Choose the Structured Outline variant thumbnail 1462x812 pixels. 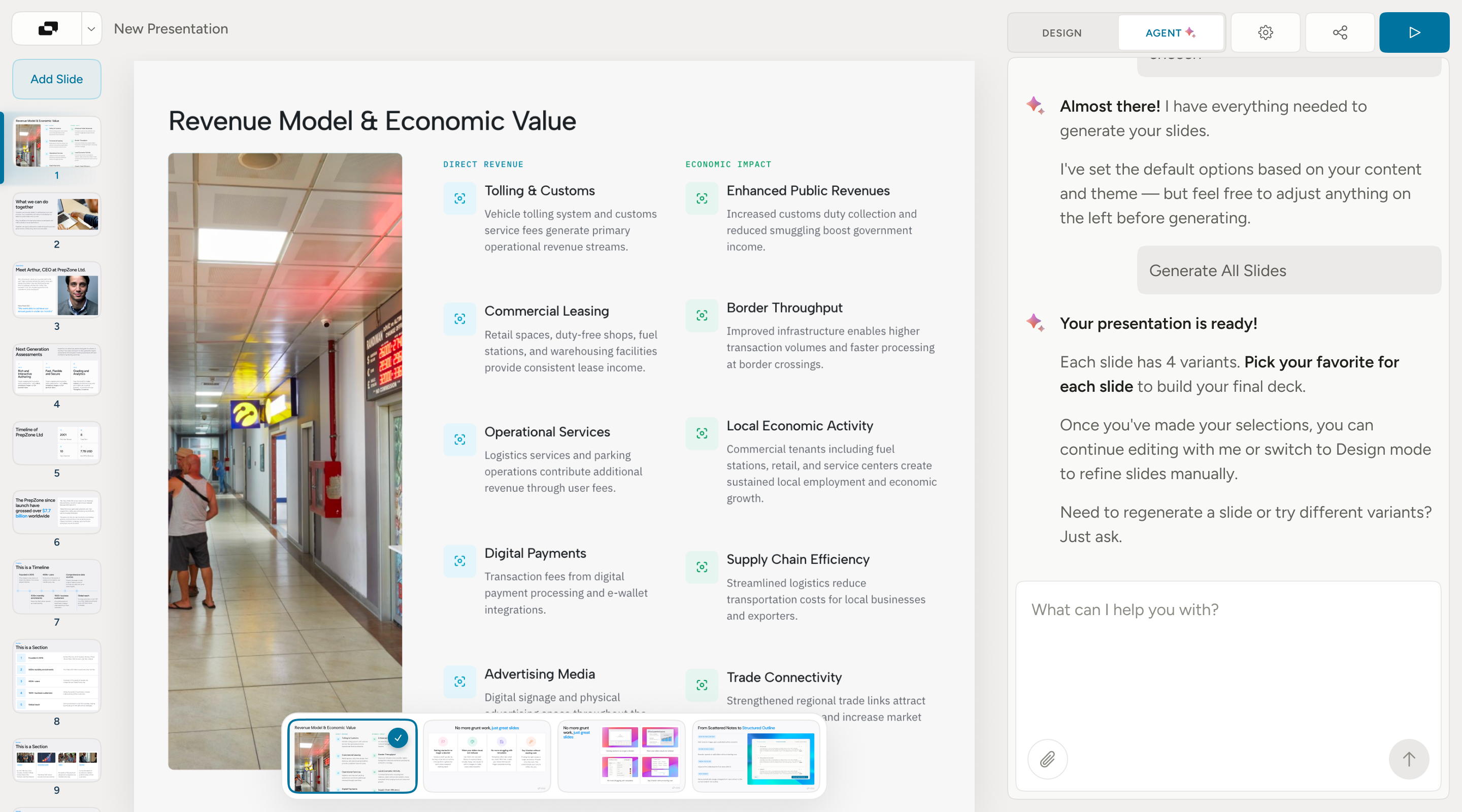(x=755, y=756)
